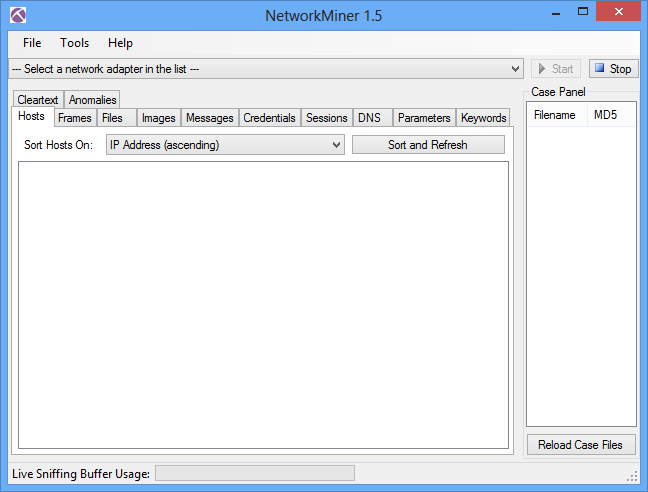Click the Reload Case Files button
The height and width of the screenshot is (492, 648).
(x=580, y=445)
